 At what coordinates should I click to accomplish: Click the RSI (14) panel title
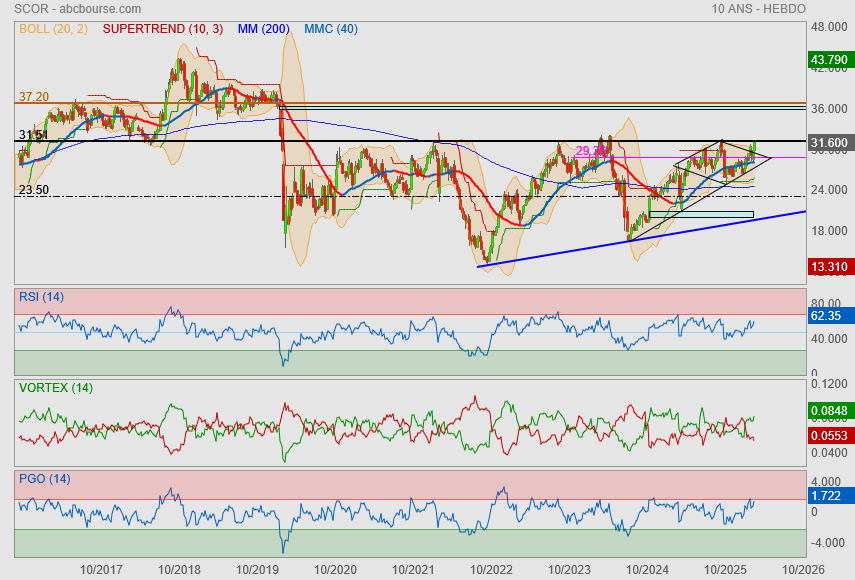click(x=41, y=296)
